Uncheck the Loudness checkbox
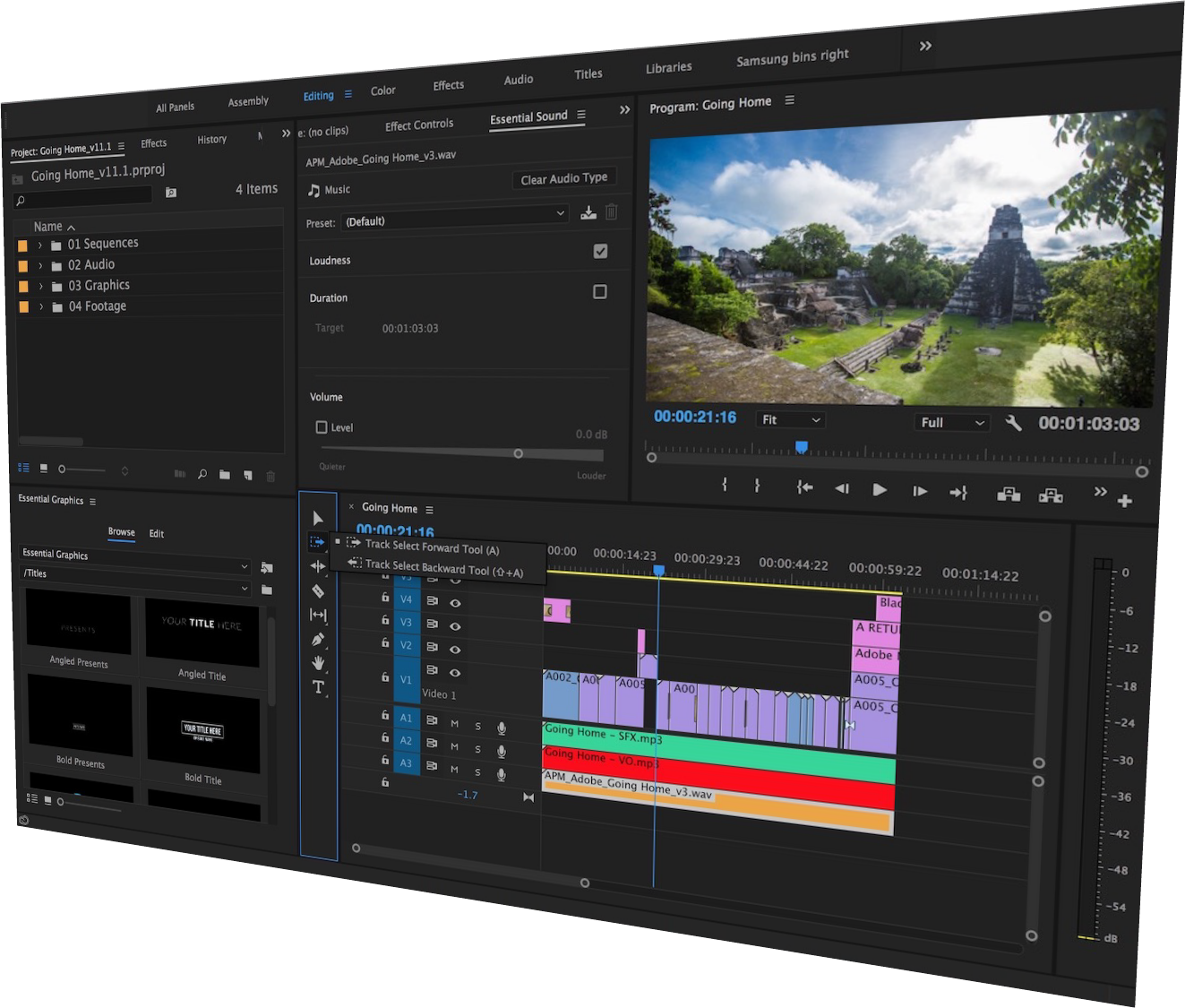 pyautogui.click(x=600, y=252)
